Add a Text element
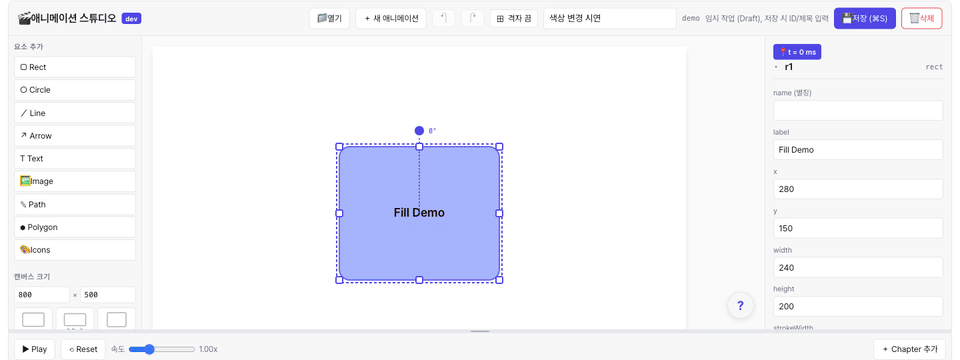This screenshot has height=360, width=960. pos(75,159)
